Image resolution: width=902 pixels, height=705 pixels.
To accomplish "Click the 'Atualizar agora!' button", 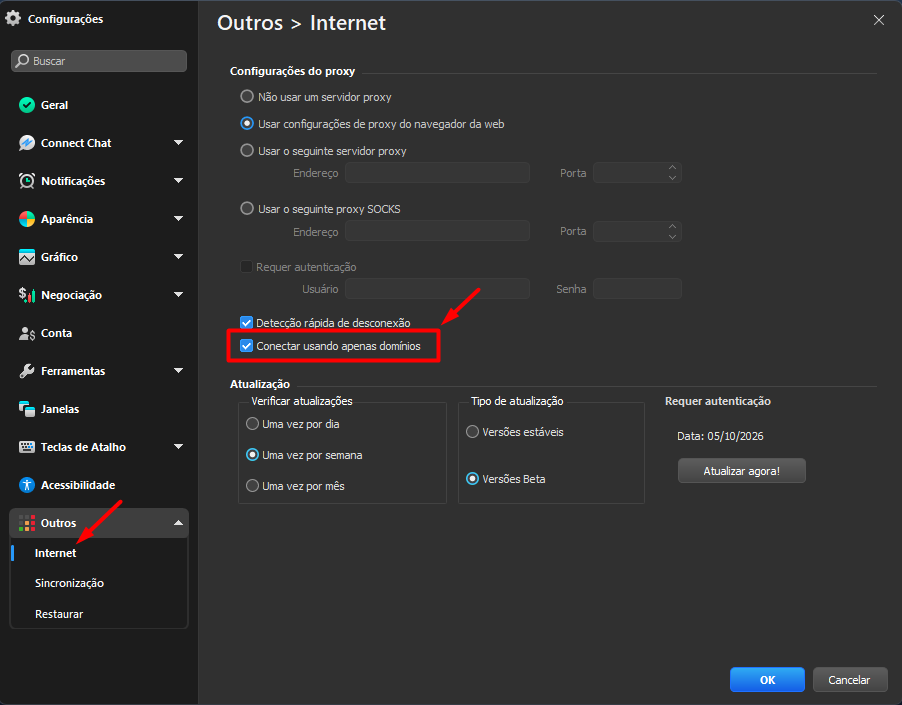I will coord(742,471).
